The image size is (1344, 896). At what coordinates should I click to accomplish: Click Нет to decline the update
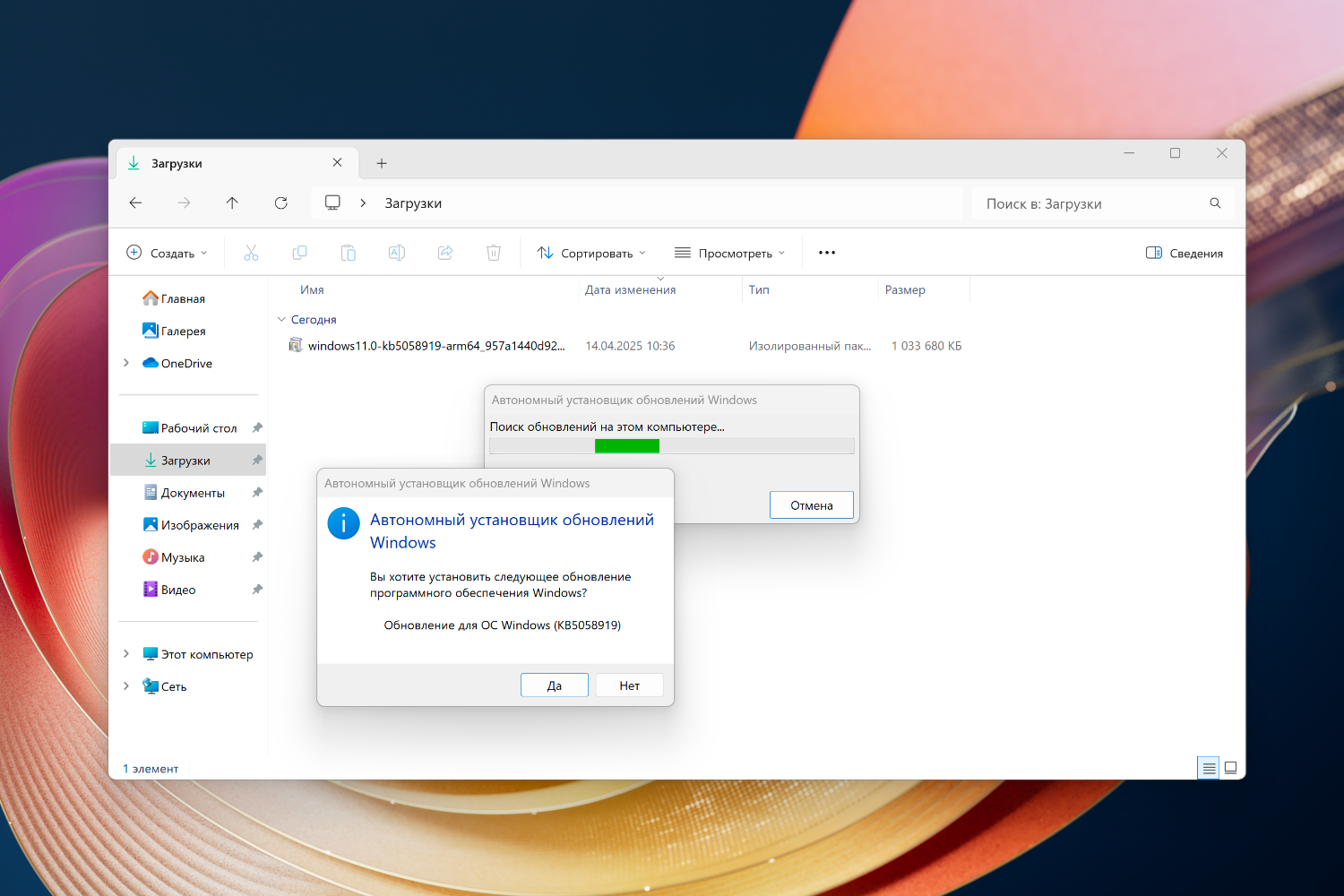(630, 685)
